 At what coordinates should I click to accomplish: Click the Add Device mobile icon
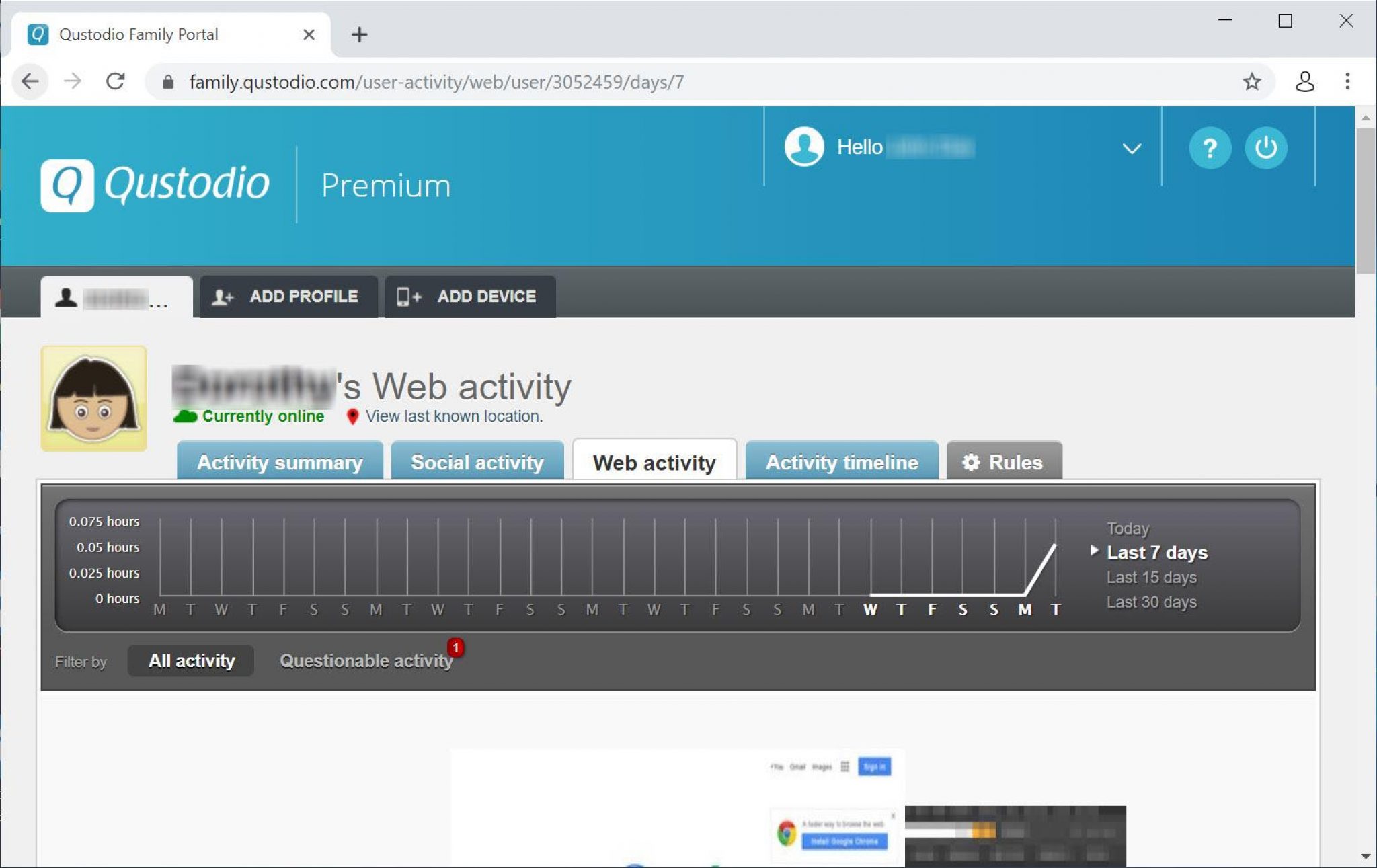coord(406,296)
